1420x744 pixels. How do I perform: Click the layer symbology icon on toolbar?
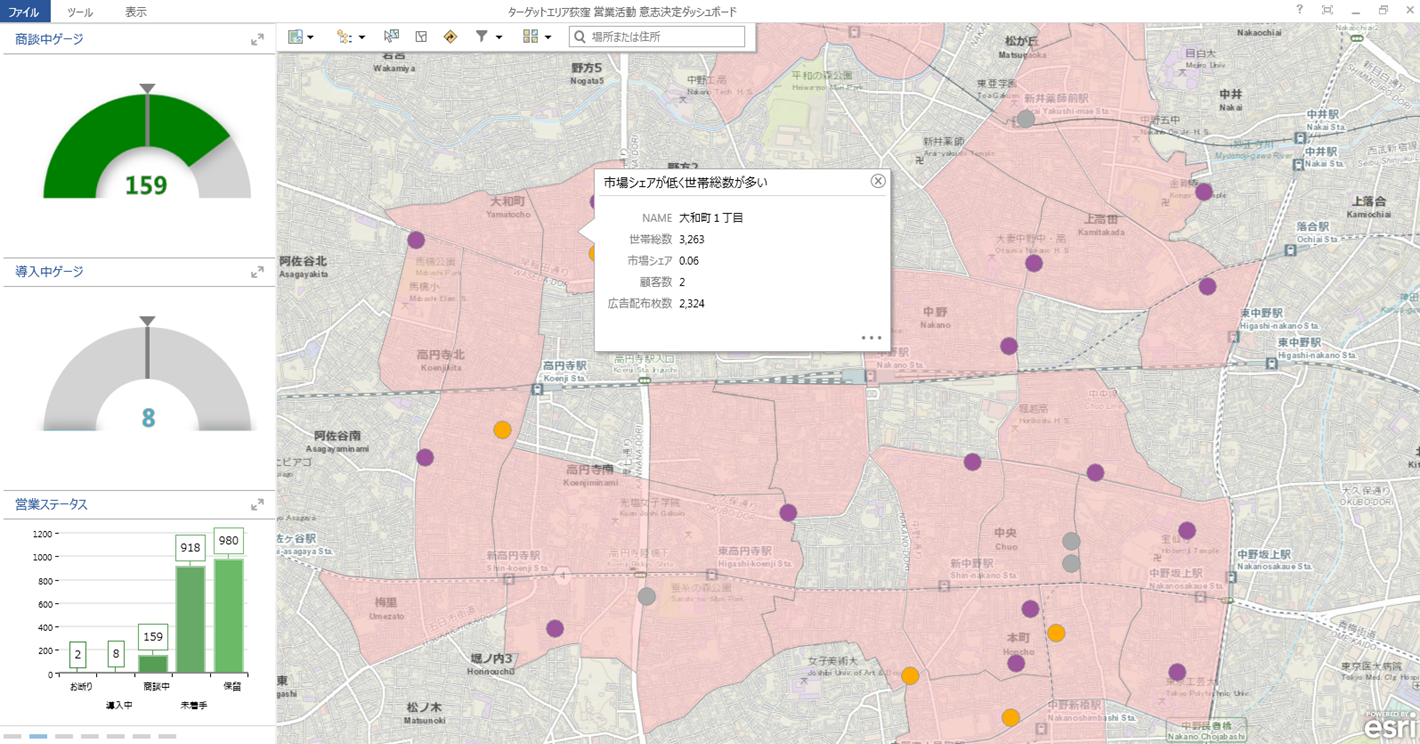pos(343,36)
